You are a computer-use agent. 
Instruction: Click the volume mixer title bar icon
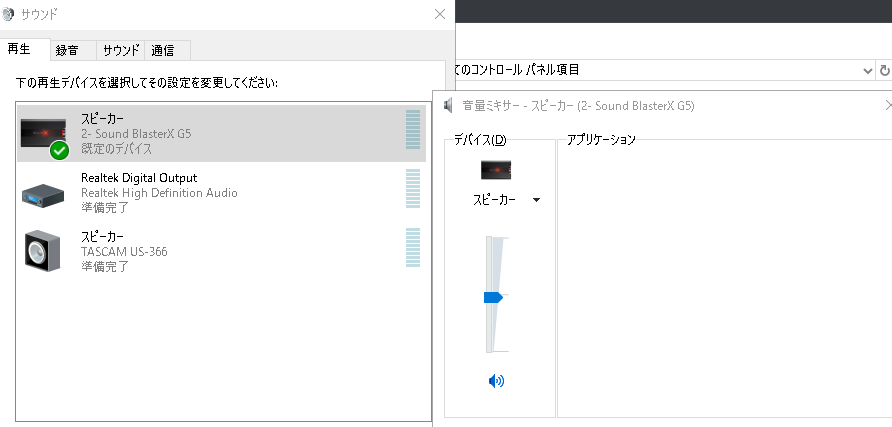click(x=447, y=105)
